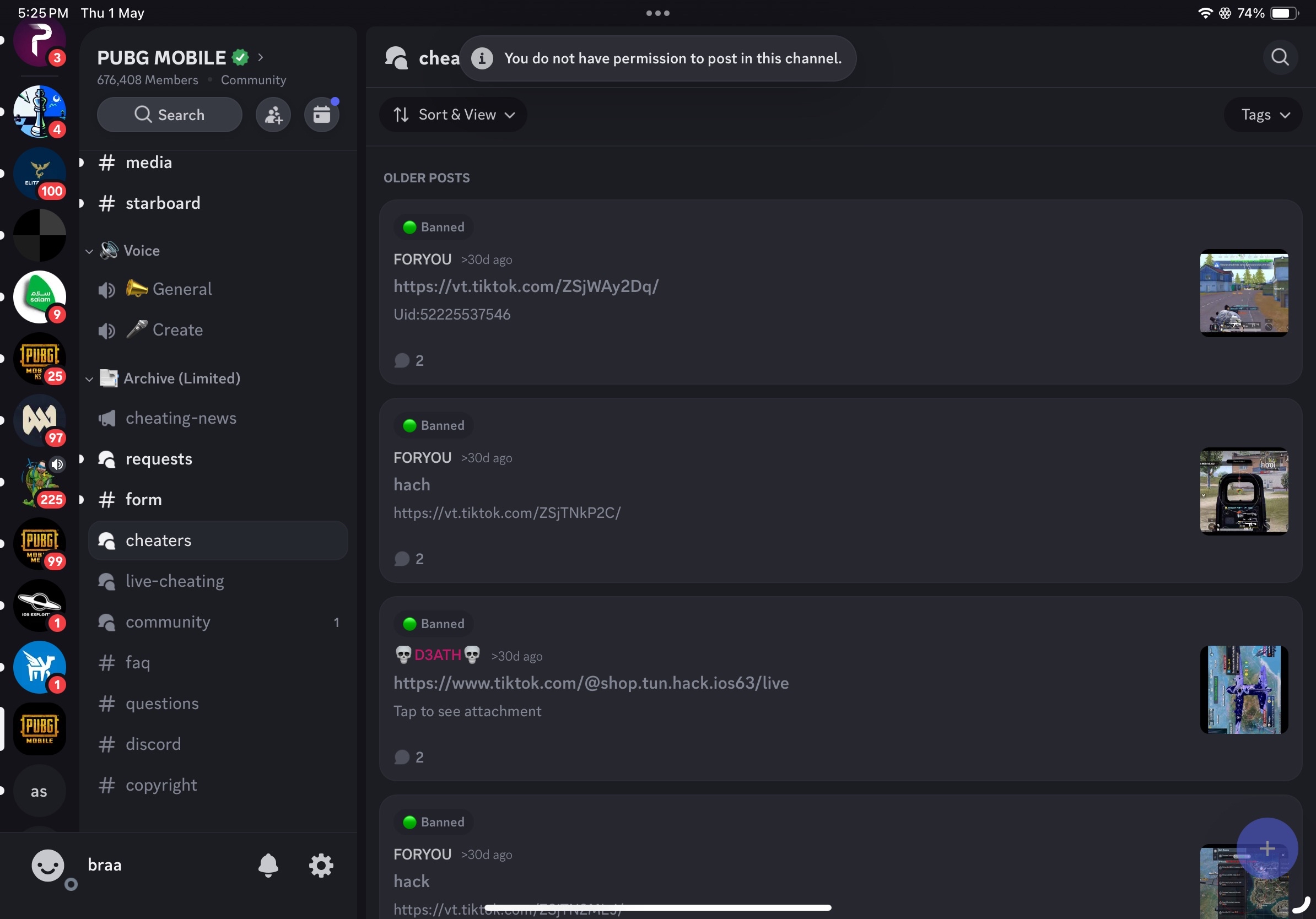Viewport: 1316px width, 919px height.
Task: Click the search magnifier icon at top right
Action: coord(1279,57)
